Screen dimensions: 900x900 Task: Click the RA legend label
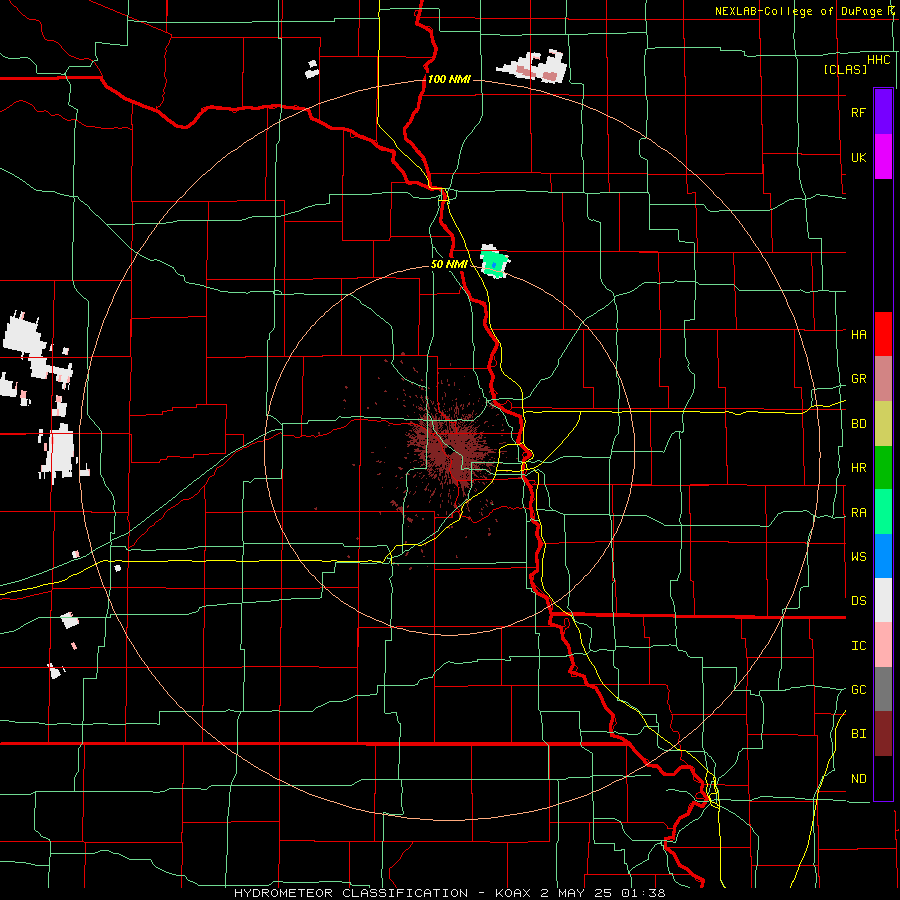point(858,512)
